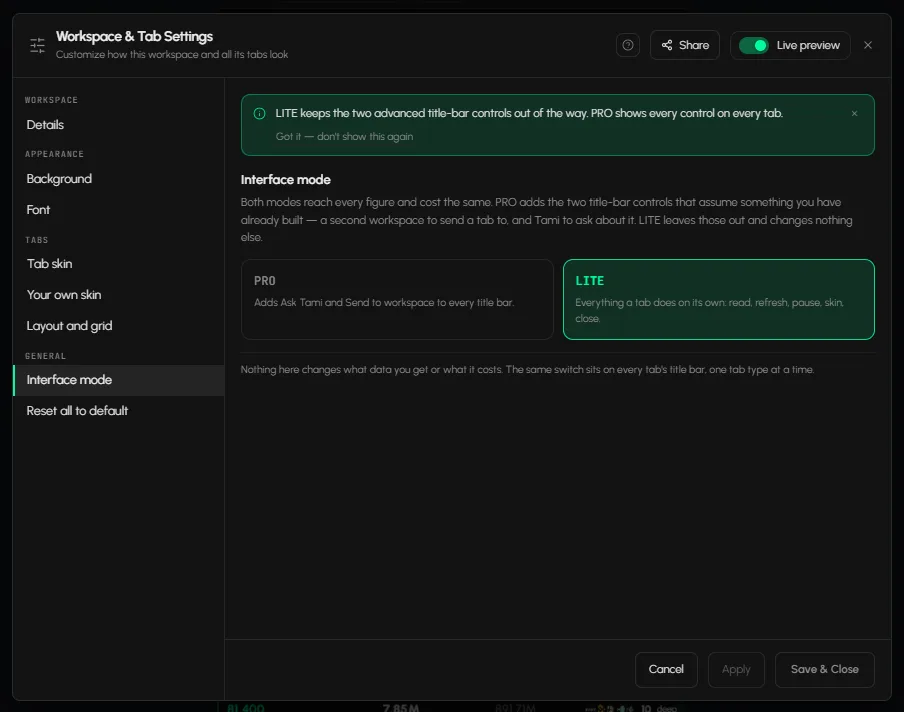This screenshot has width=904, height=712.
Task: Click the Apply button
Action: tap(736, 669)
